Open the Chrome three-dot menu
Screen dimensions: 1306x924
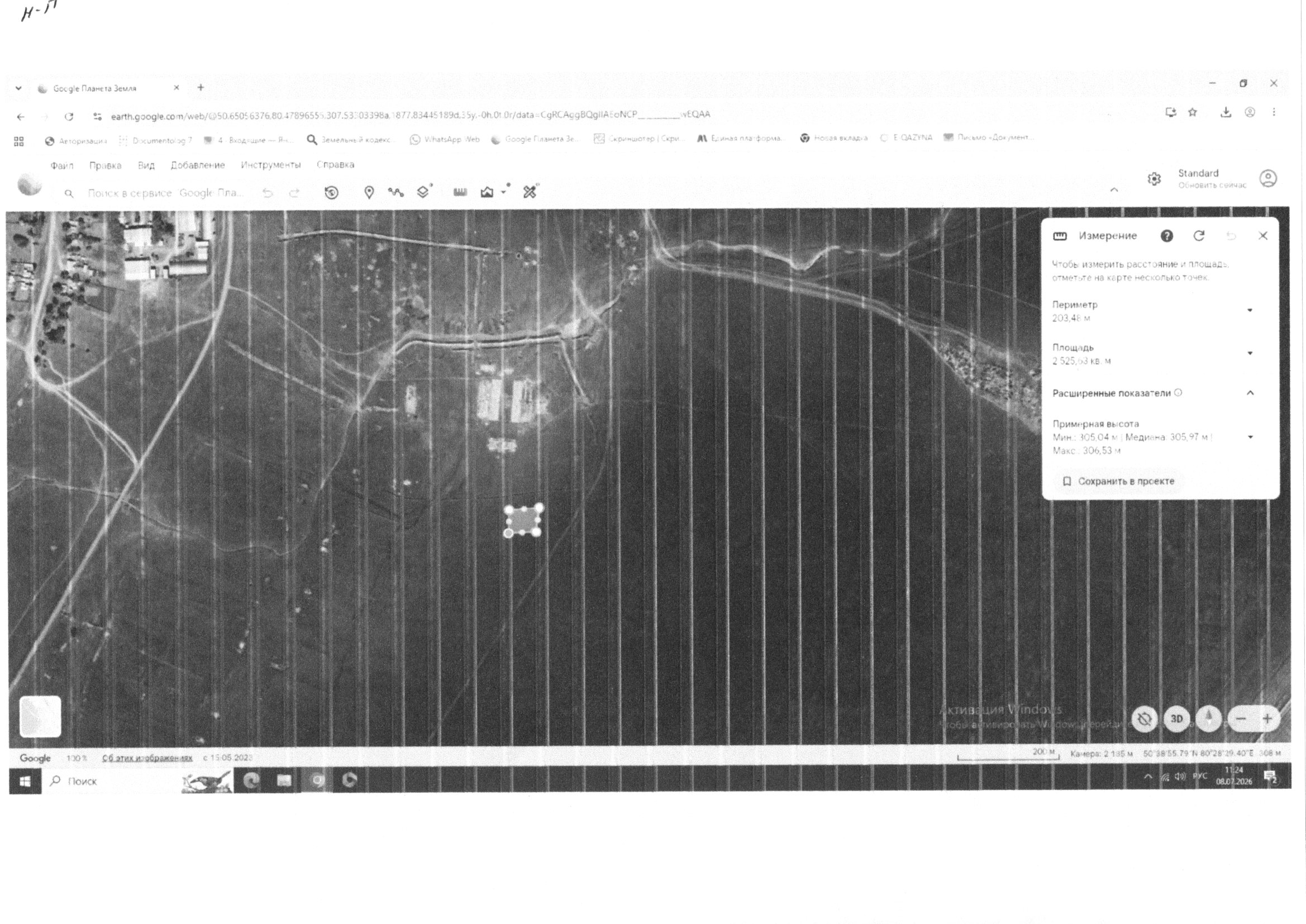pos(1274,112)
